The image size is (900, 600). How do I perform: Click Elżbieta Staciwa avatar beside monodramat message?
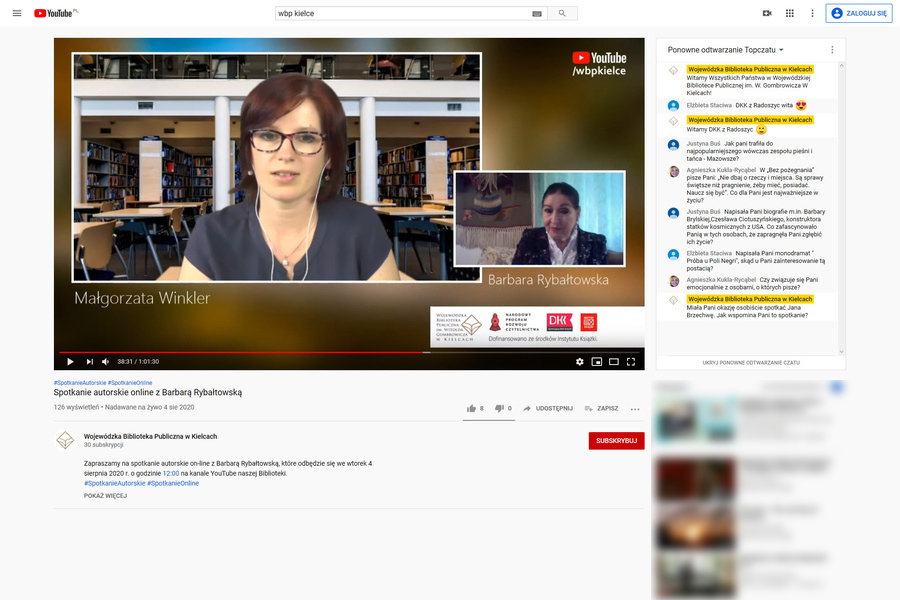pyautogui.click(x=674, y=254)
